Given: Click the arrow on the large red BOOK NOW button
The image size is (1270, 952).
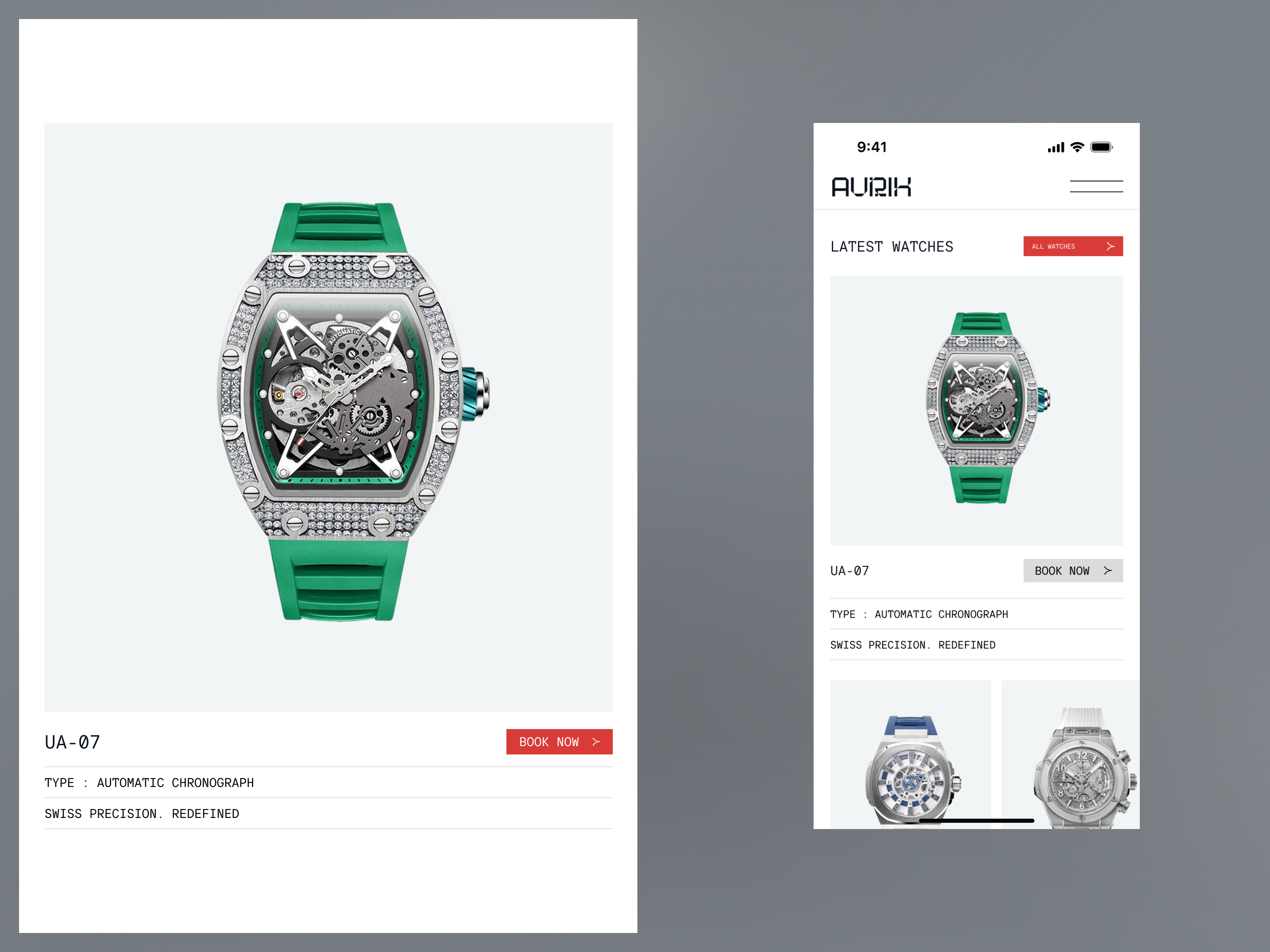Looking at the screenshot, I should [x=596, y=741].
